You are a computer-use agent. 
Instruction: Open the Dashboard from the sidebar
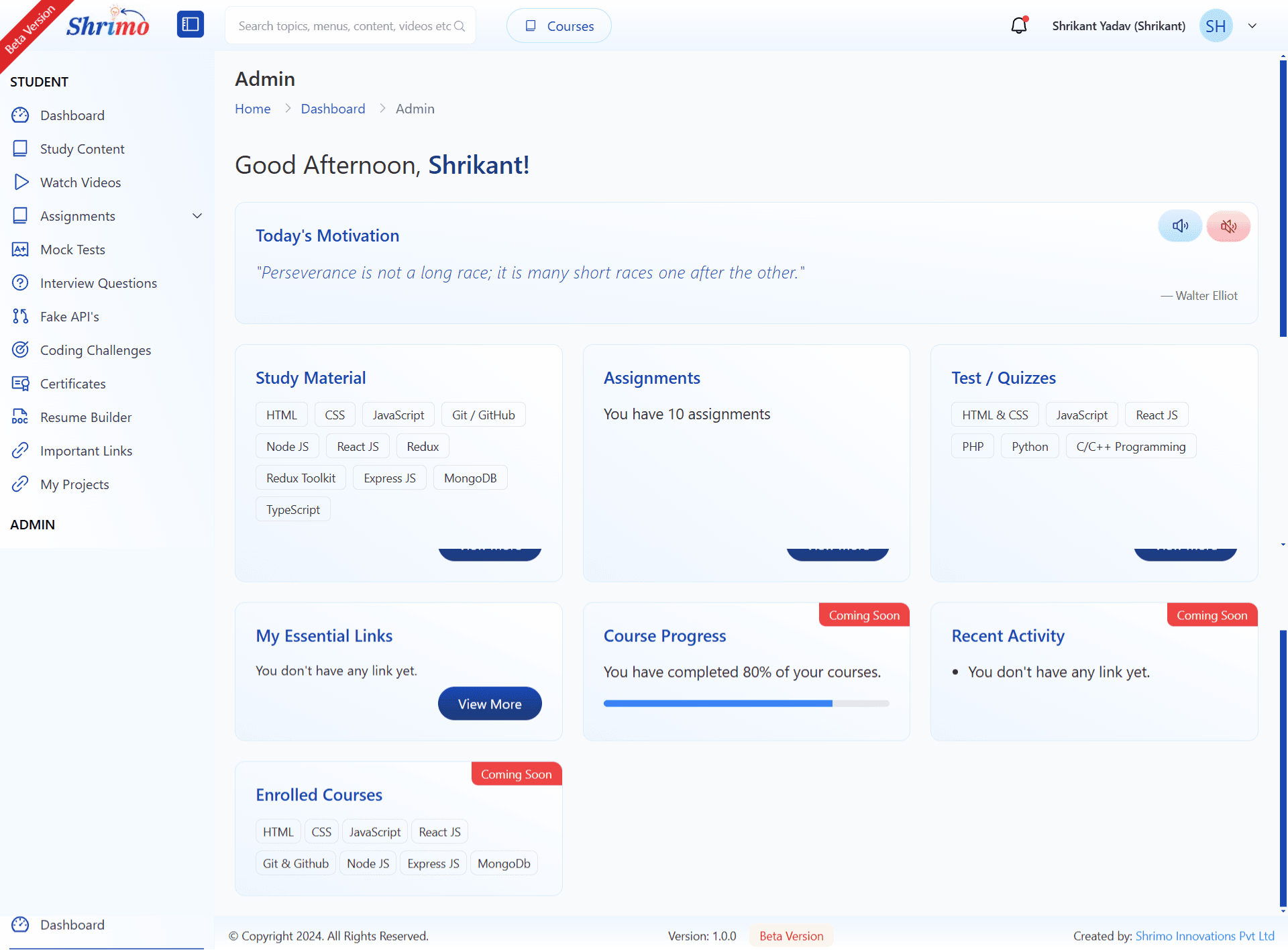pyautogui.click(x=72, y=115)
